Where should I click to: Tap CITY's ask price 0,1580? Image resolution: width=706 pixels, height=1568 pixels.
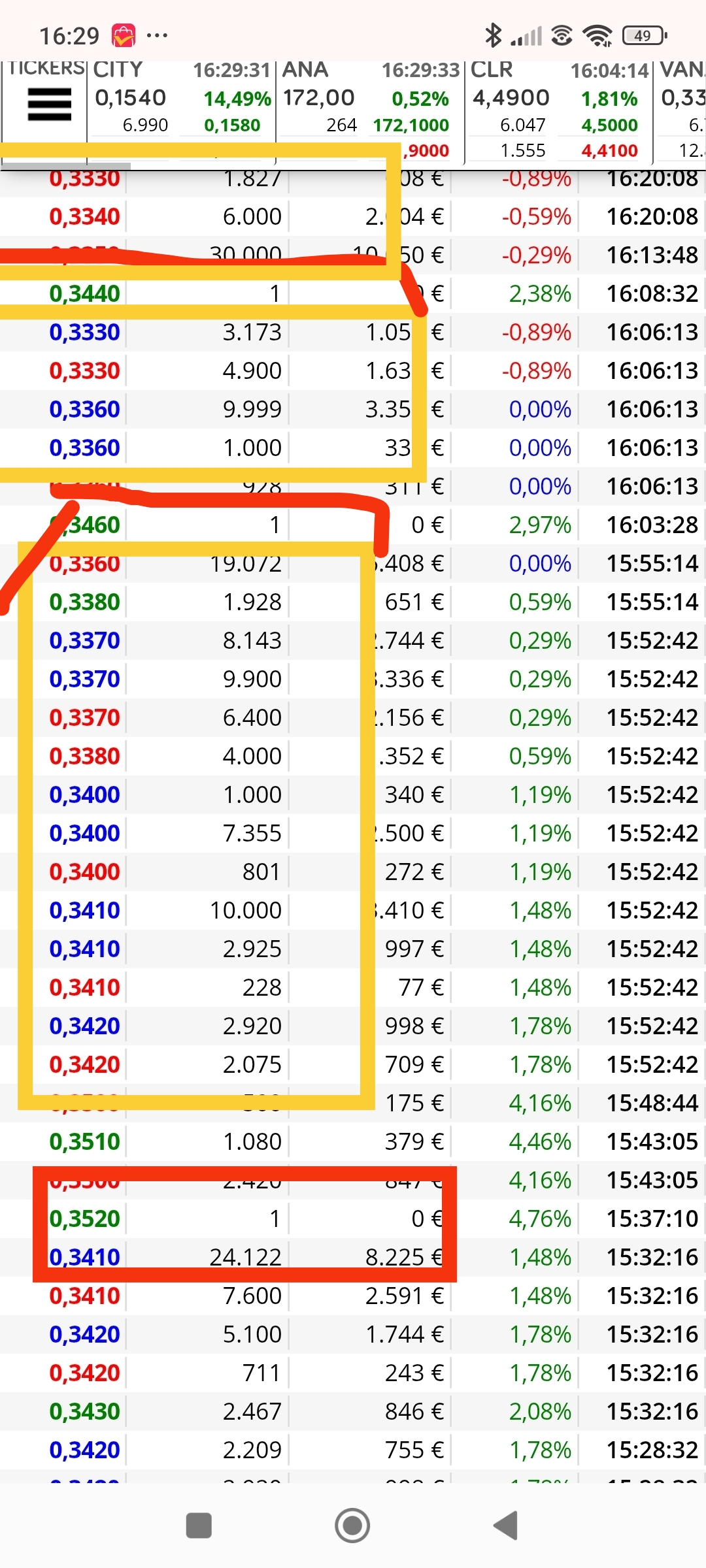pos(232,125)
